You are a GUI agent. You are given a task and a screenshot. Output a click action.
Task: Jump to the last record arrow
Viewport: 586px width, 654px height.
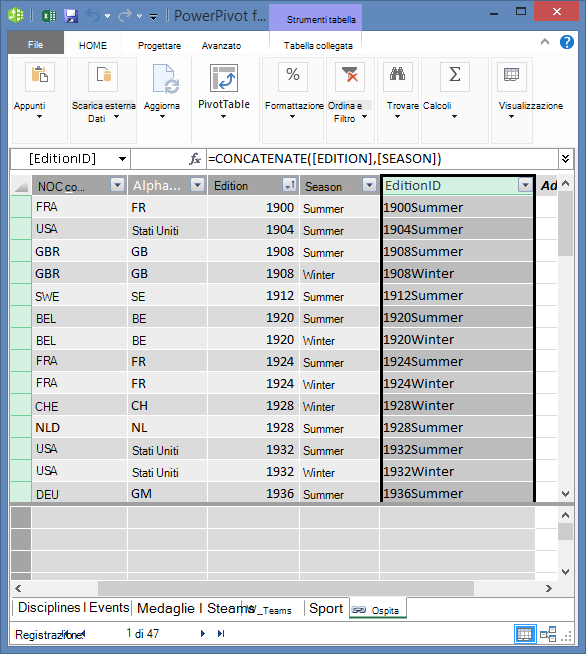tap(221, 634)
